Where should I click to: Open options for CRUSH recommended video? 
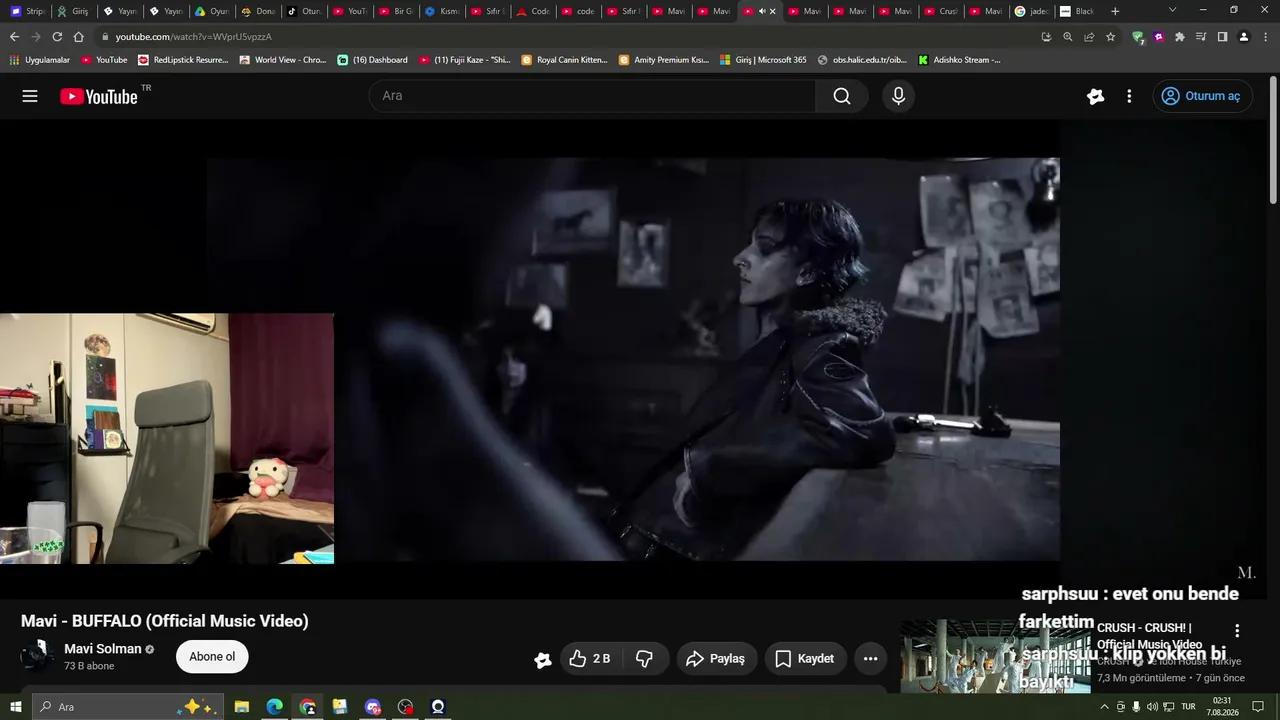[x=1237, y=631]
